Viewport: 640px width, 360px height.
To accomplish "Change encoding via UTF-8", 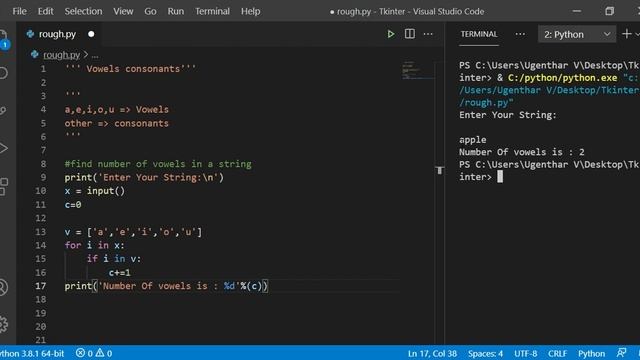I will pos(525,353).
